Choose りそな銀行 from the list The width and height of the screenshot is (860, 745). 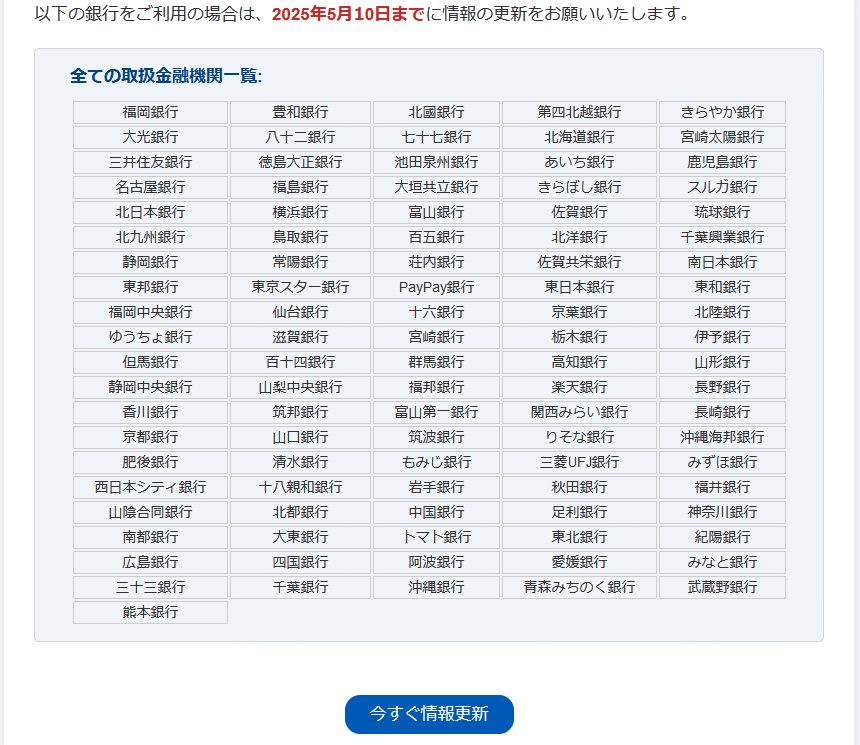[x=579, y=437]
